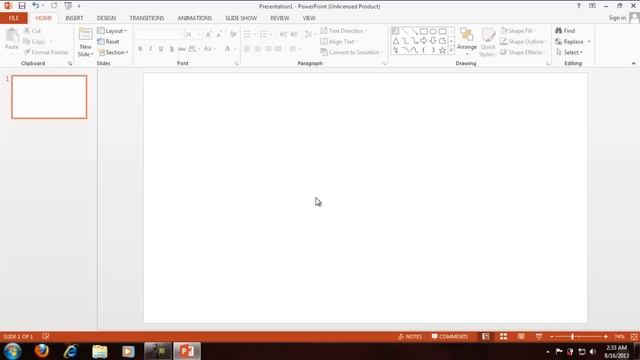This screenshot has width=640, height=360.
Task: Switch to Slide Sorter view
Action: click(503, 336)
